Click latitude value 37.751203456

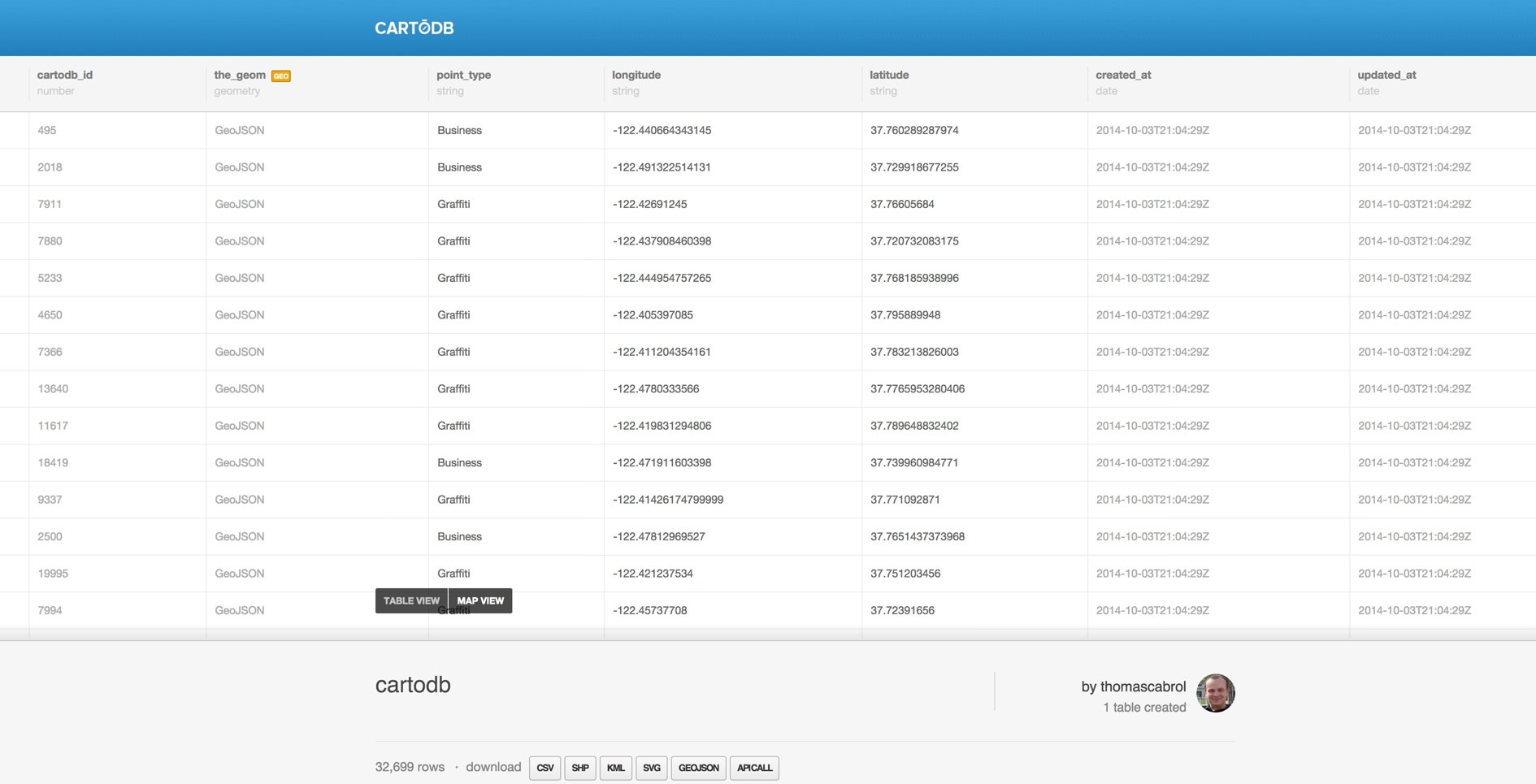click(905, 574)
